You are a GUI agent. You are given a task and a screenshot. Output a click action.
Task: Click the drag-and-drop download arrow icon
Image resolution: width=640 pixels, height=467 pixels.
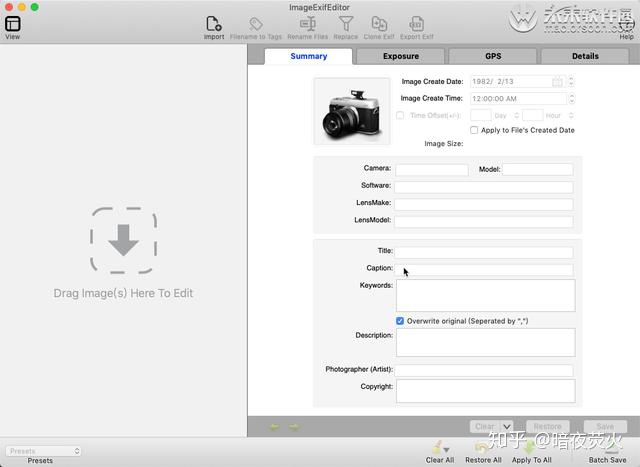point(123,240)
